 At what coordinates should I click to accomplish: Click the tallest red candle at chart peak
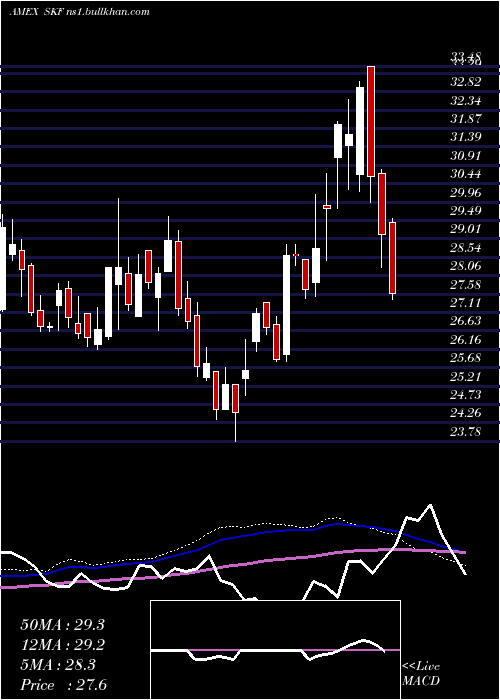pos(371,121)
